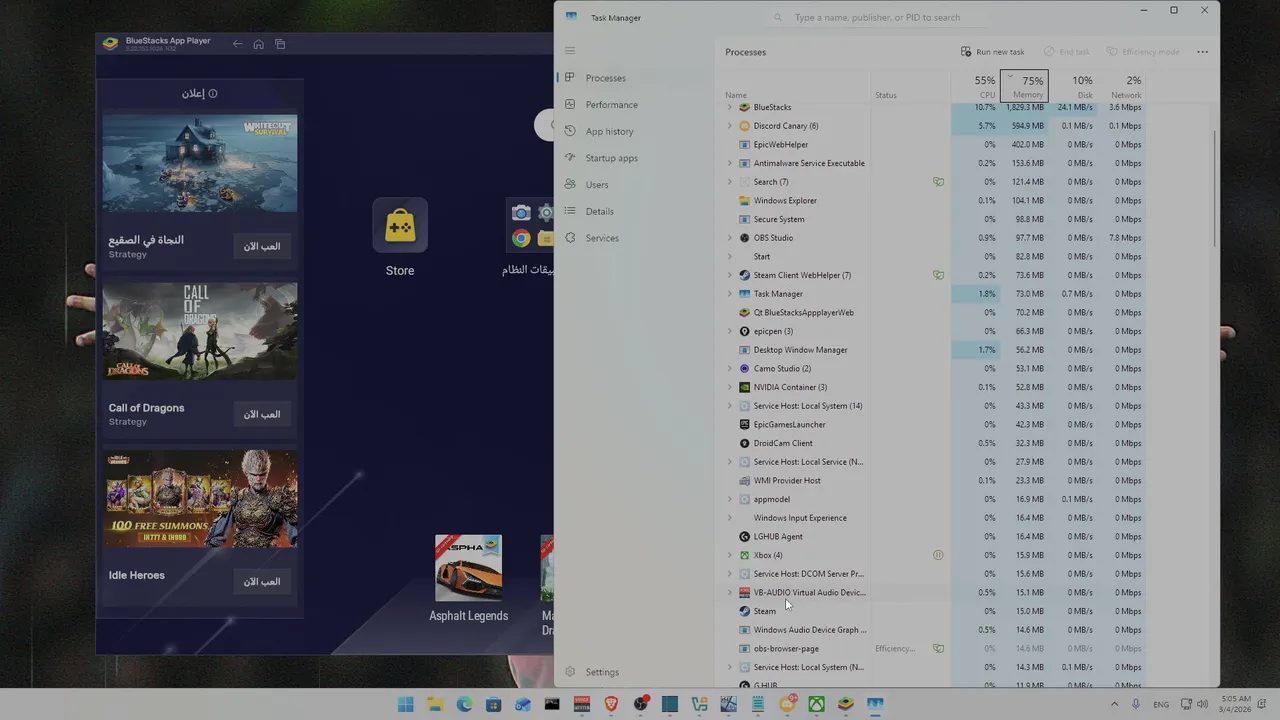
Task: Open Brave browser from taskbar
Action: click(611, 704)
